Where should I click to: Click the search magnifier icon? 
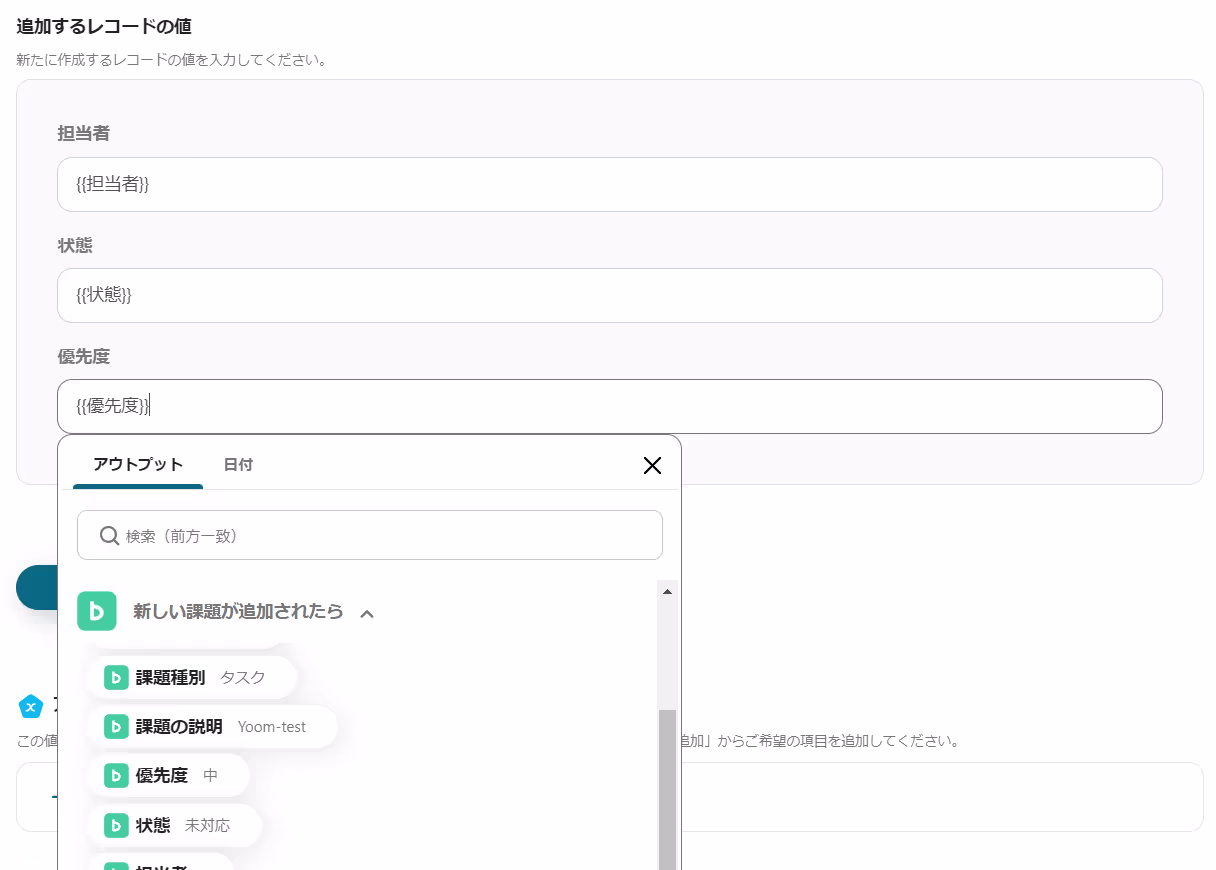click(110, 536)
